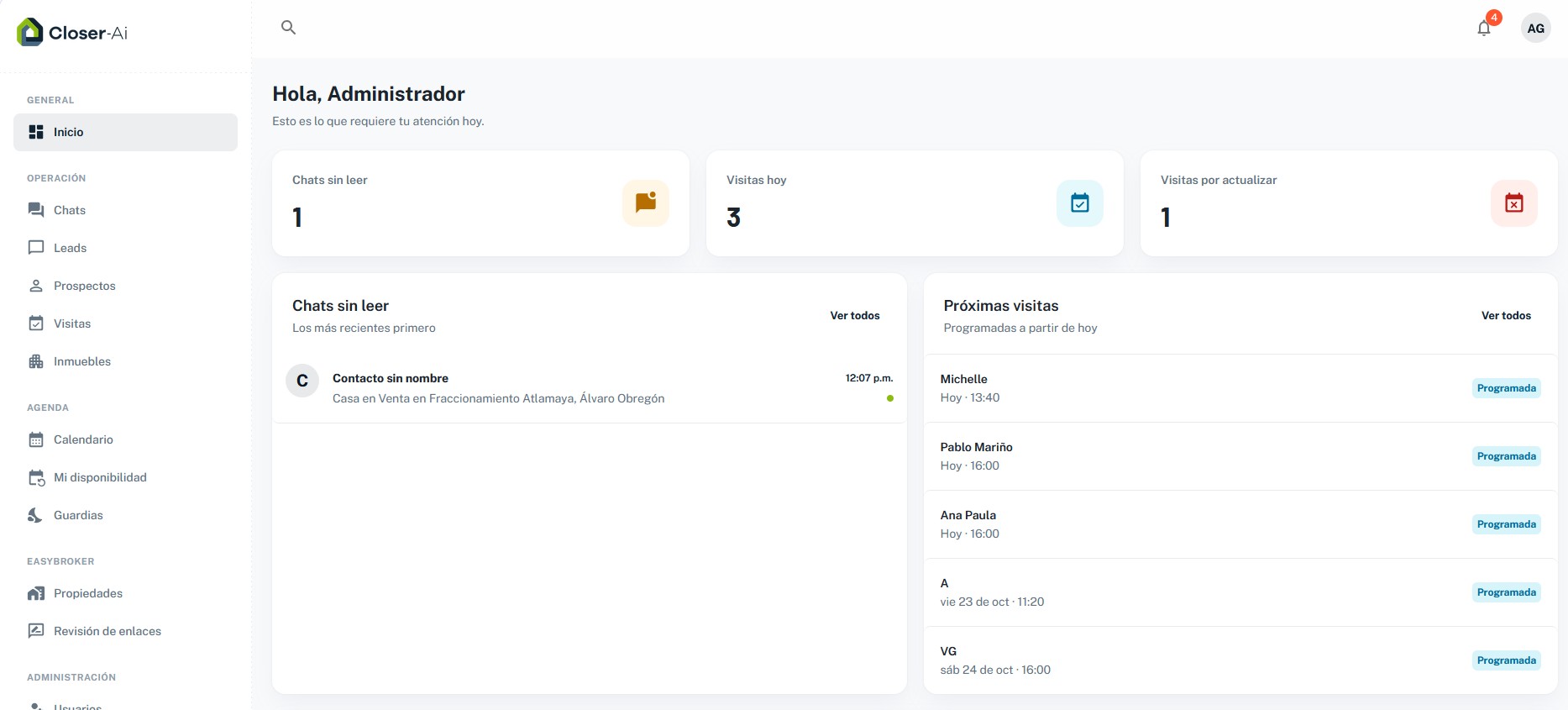The image size is (1568, 710).
Task: Click the Propiedades sidebar icon
Action: [36, 593]
